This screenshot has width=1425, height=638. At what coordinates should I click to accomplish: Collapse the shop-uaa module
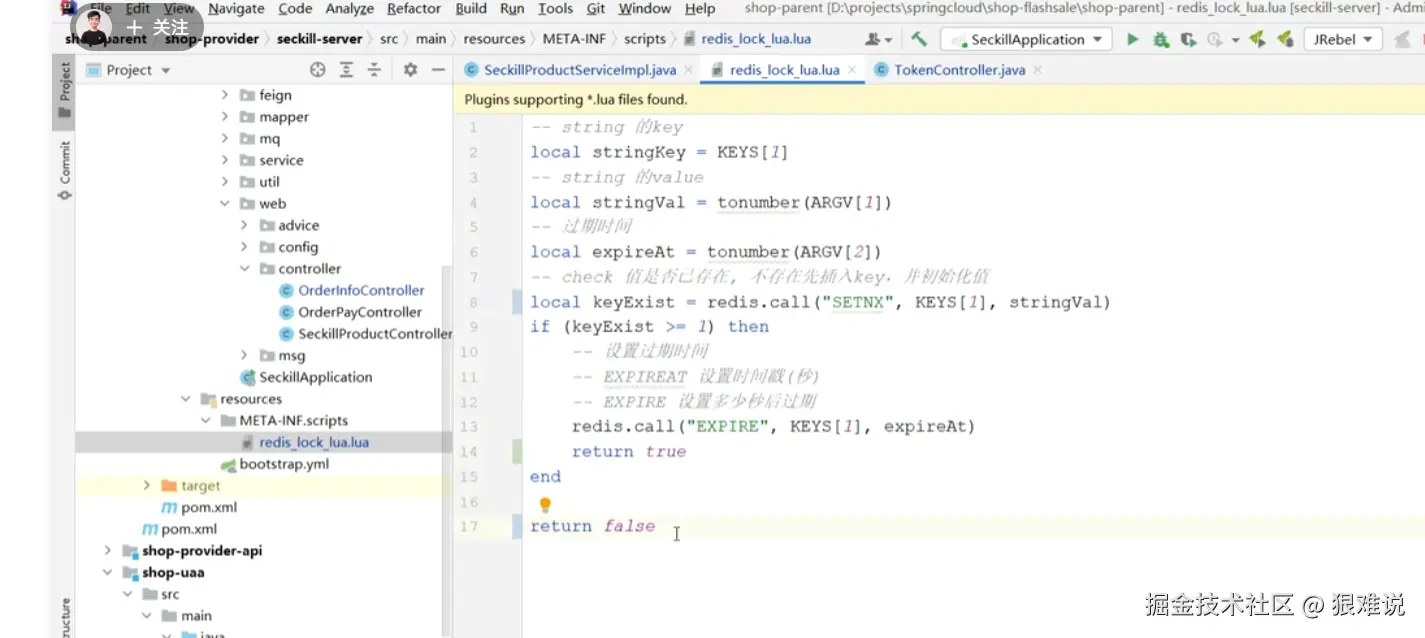click(108, 573)
